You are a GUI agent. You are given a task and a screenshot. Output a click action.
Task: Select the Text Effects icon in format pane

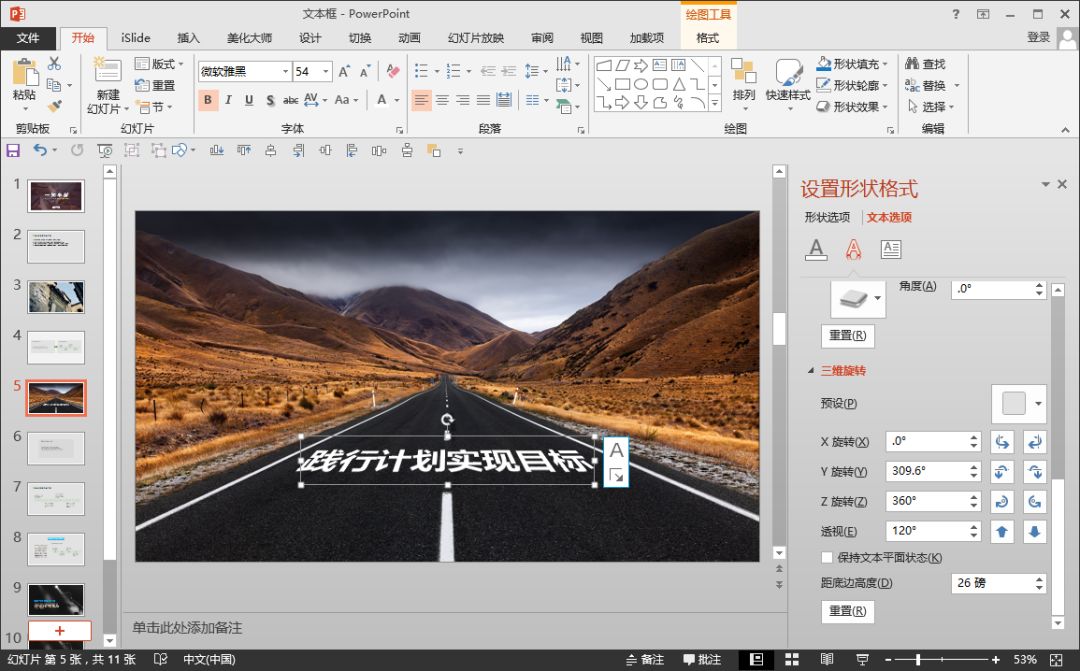[853, 250]
